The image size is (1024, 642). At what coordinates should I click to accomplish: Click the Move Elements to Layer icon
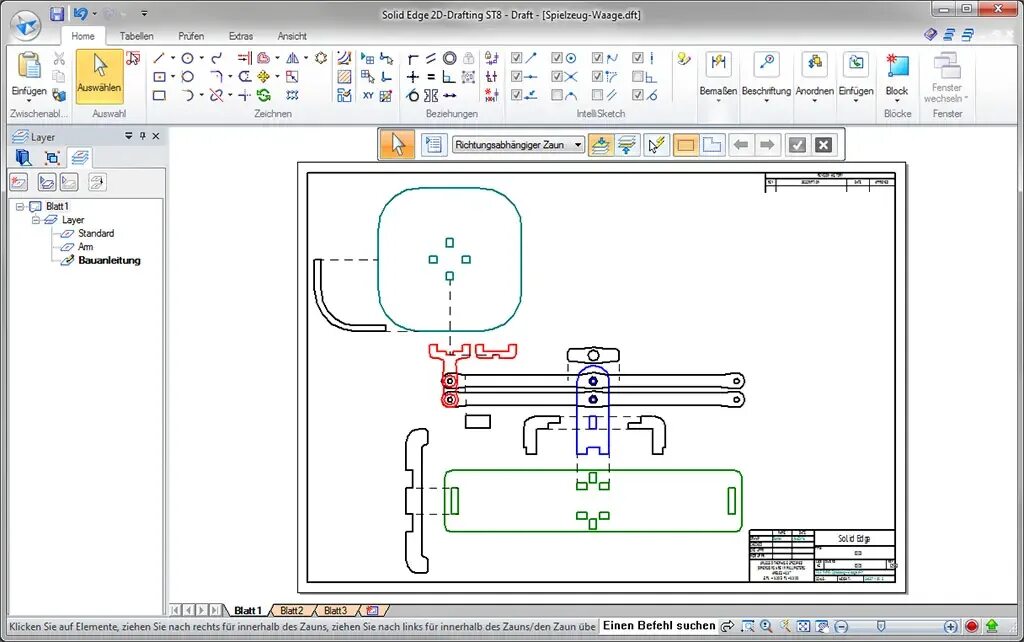pyautogui.click(x=97, y=182)
